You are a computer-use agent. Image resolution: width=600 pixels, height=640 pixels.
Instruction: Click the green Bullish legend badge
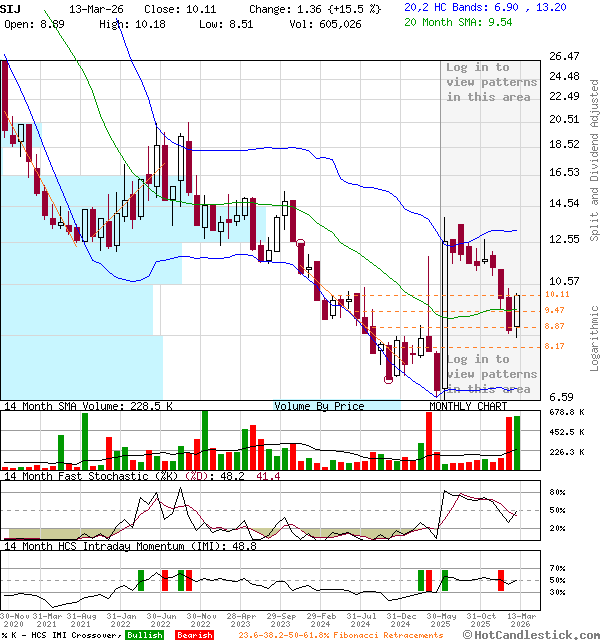[144, 634]
